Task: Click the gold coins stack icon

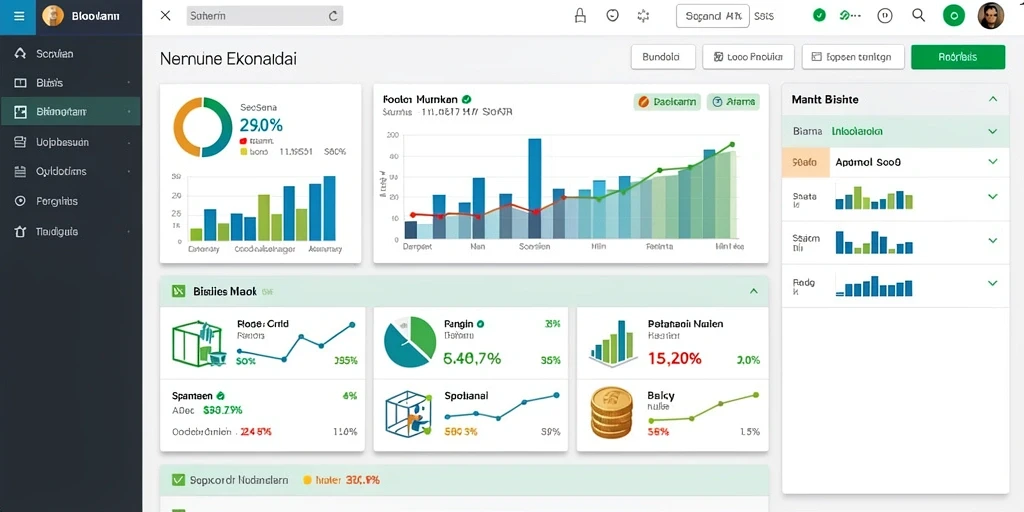Action: 611,413
